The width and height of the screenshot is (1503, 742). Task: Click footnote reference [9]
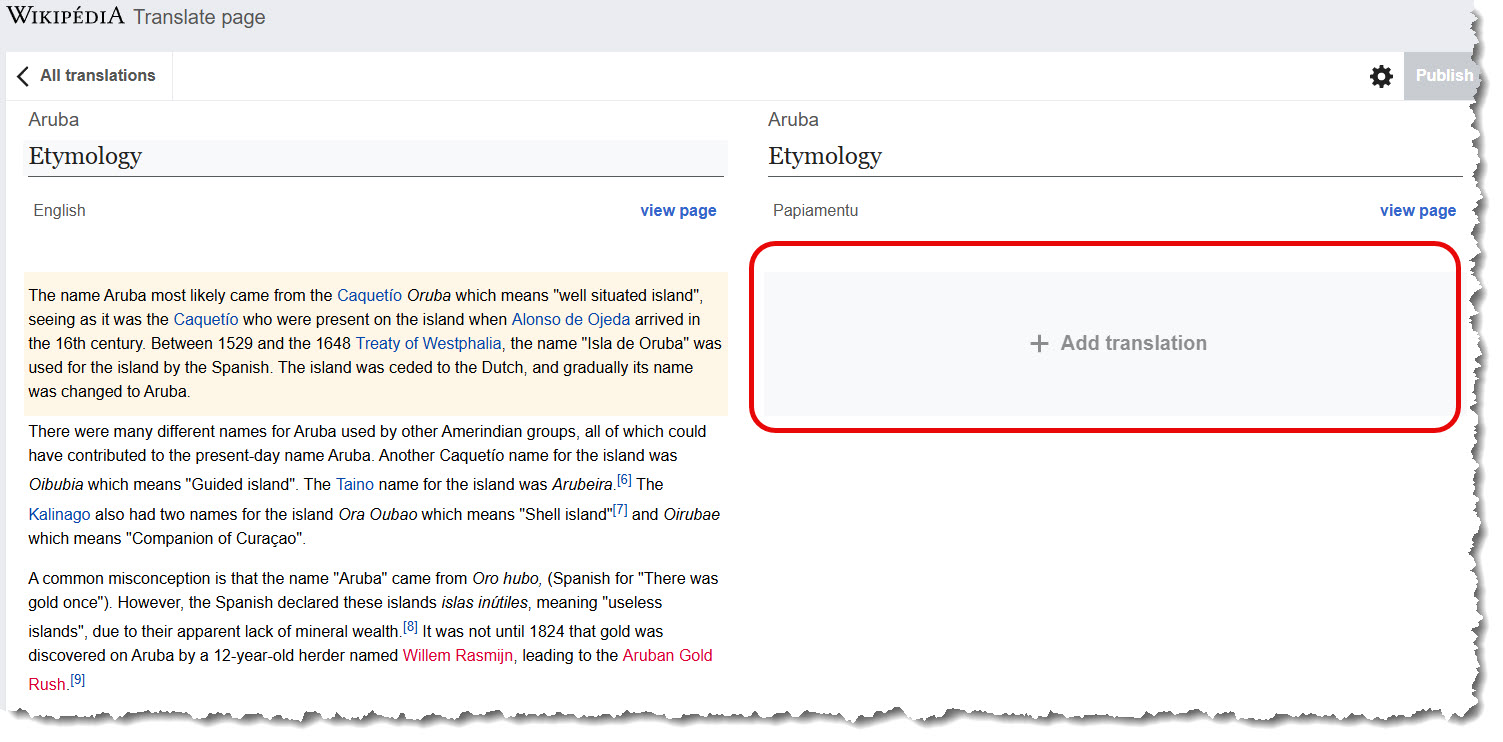click(78, 680)
